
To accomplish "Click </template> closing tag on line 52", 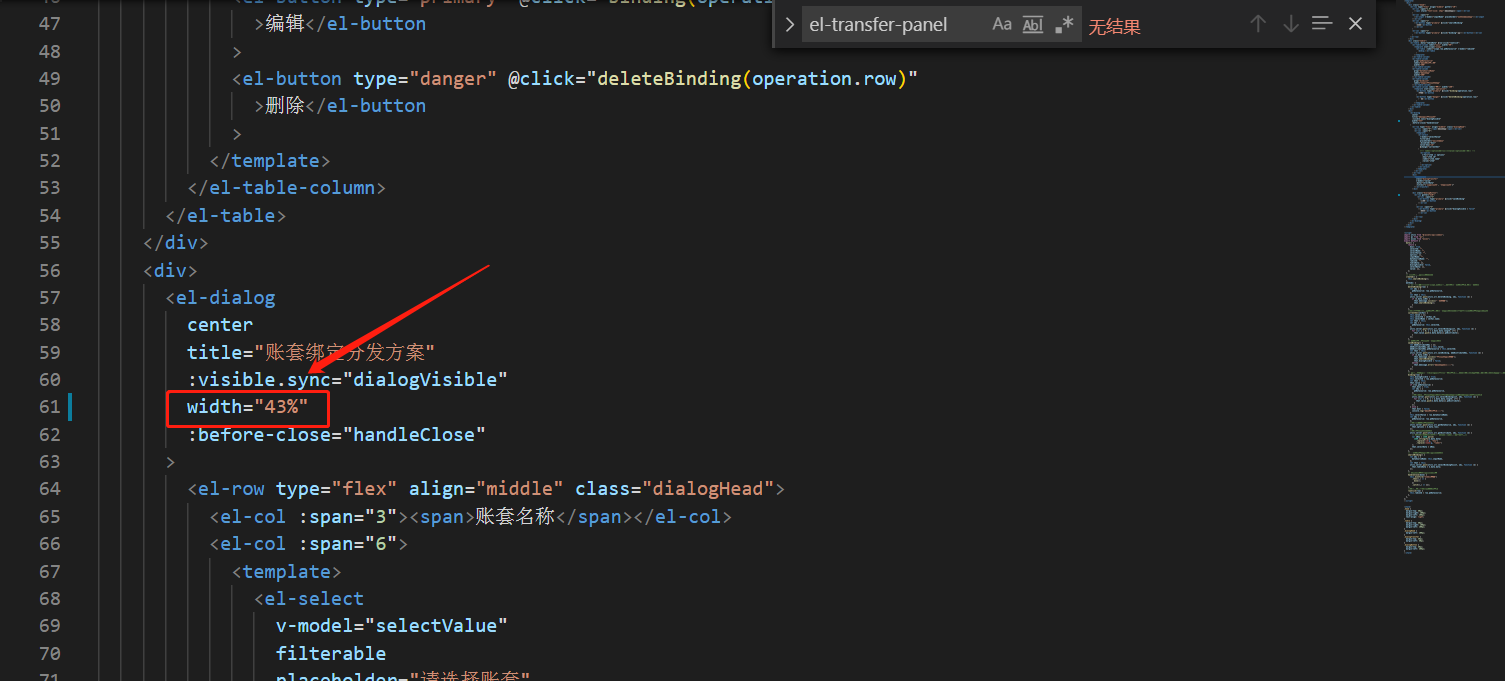I will [x=270, y=160].
